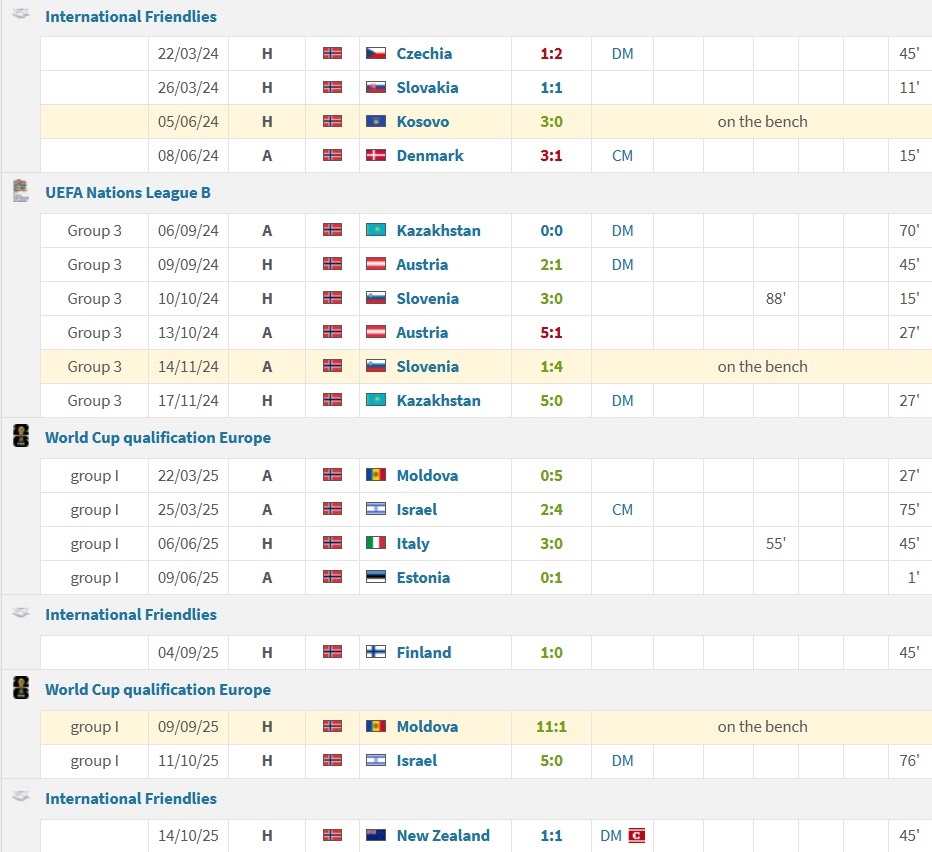Open the Estonia team link
Screen dimensions: 932x852
point(423,577)
